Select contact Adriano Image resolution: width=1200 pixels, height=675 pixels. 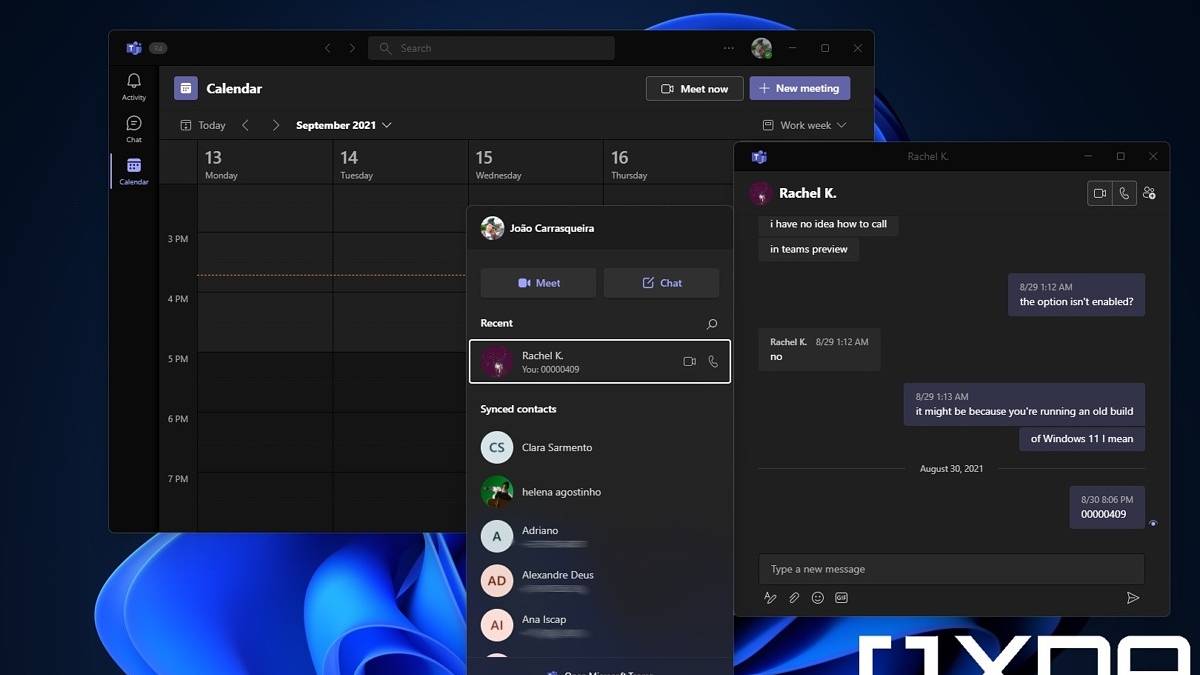[x=600, y=536]
